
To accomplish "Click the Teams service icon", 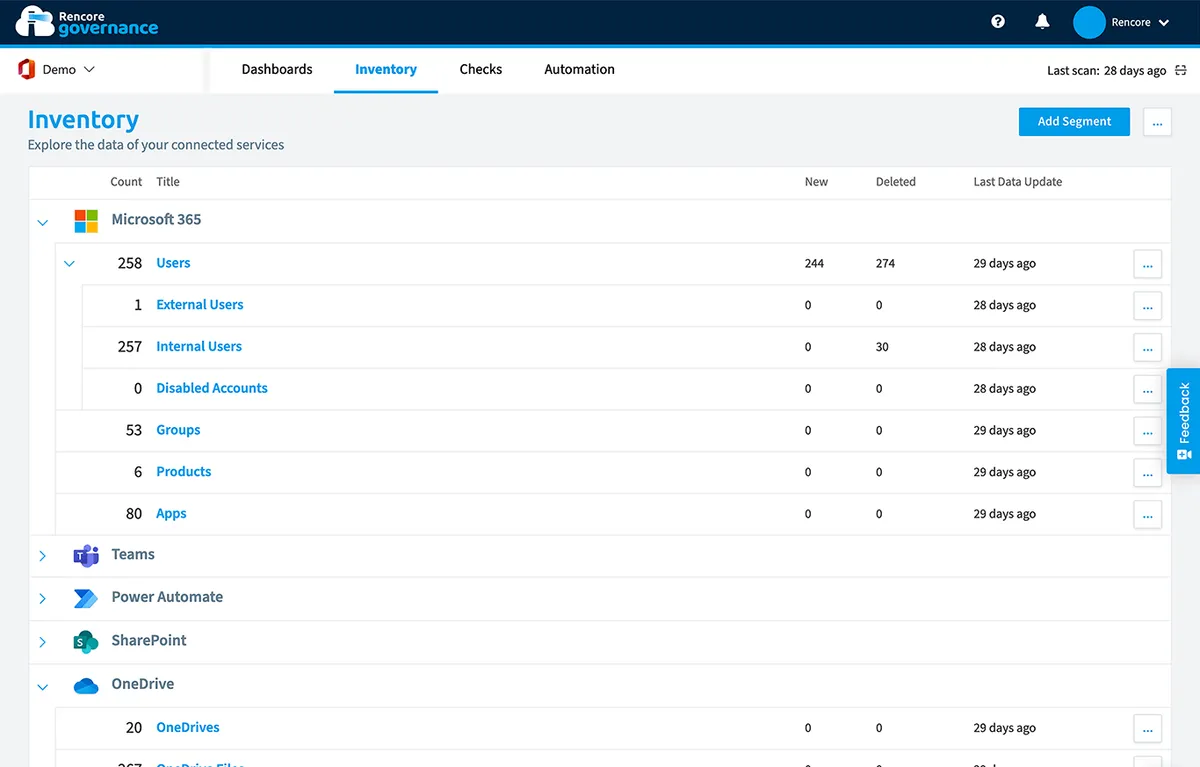I will pyautogui.click(x=86, y=555).
